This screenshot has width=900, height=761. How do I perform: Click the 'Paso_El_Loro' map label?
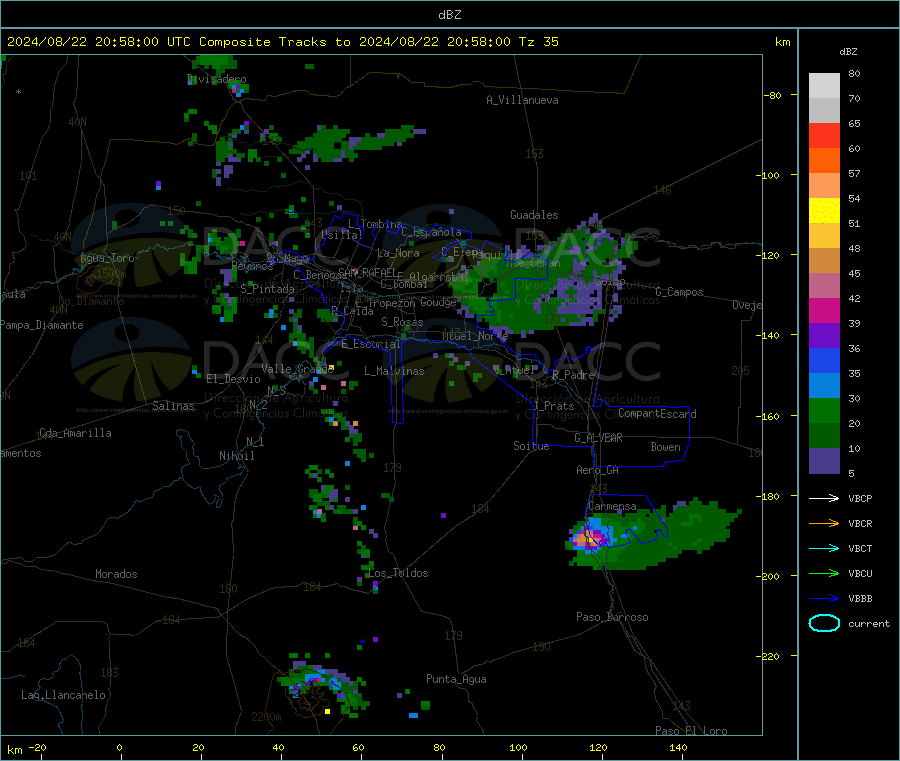(x=691, y=731)
